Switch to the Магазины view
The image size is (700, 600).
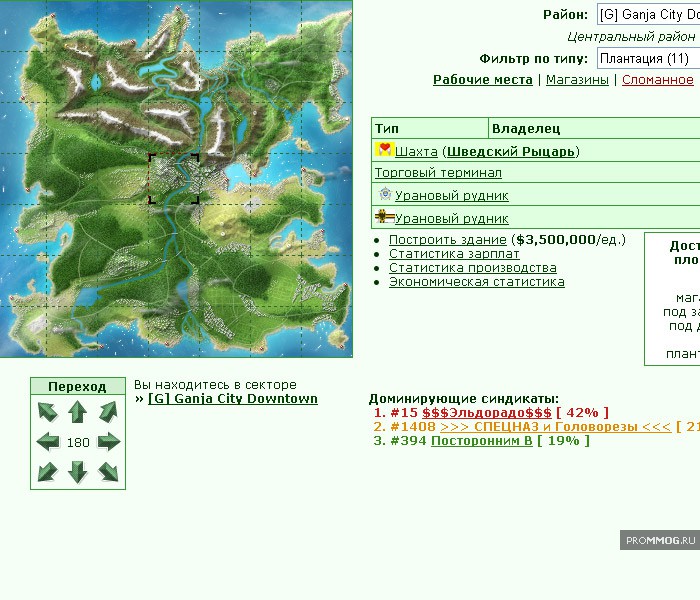[x=577, y=80]
